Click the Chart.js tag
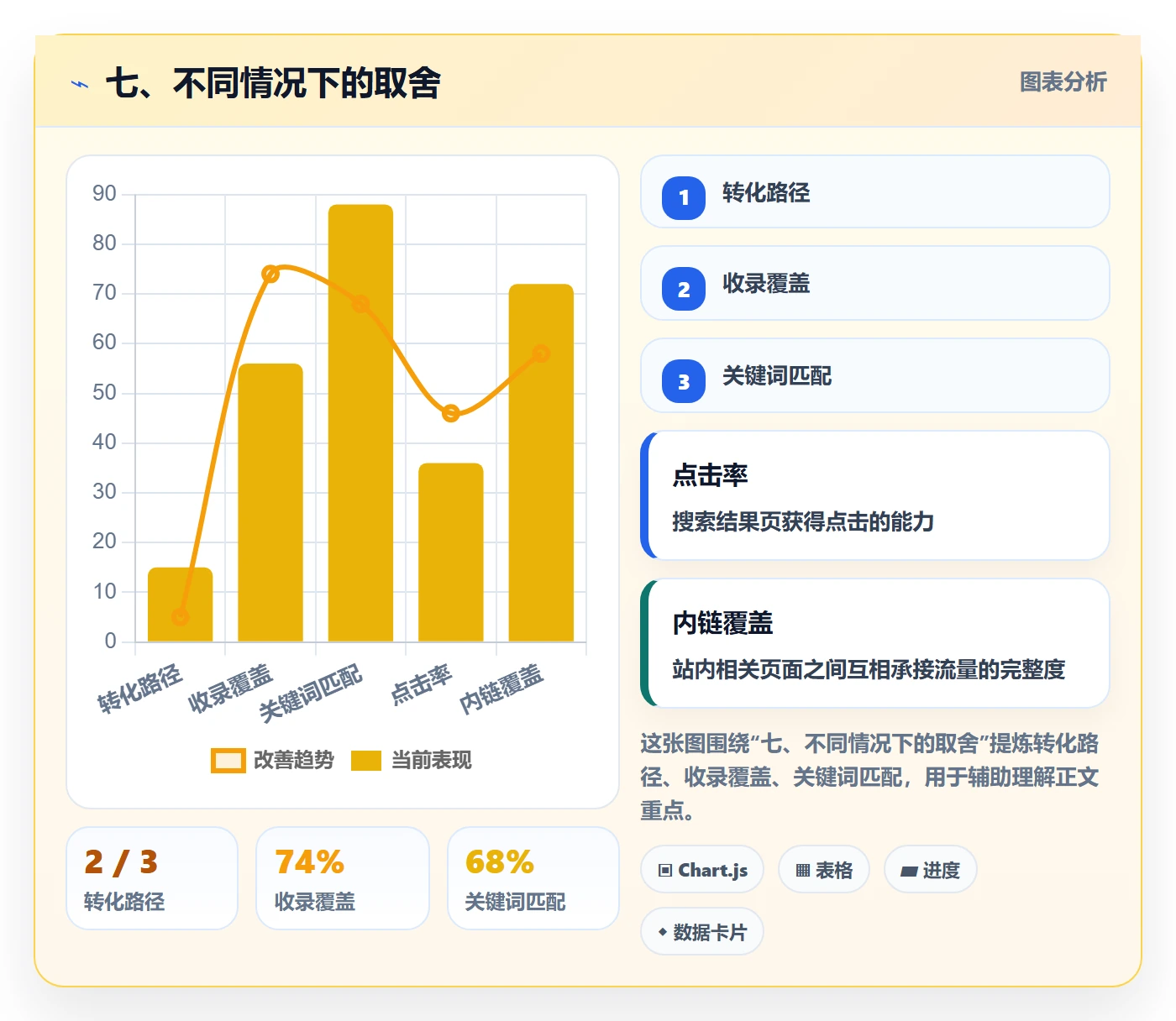The image size is (1176, 1021). (x=702, y=870)
